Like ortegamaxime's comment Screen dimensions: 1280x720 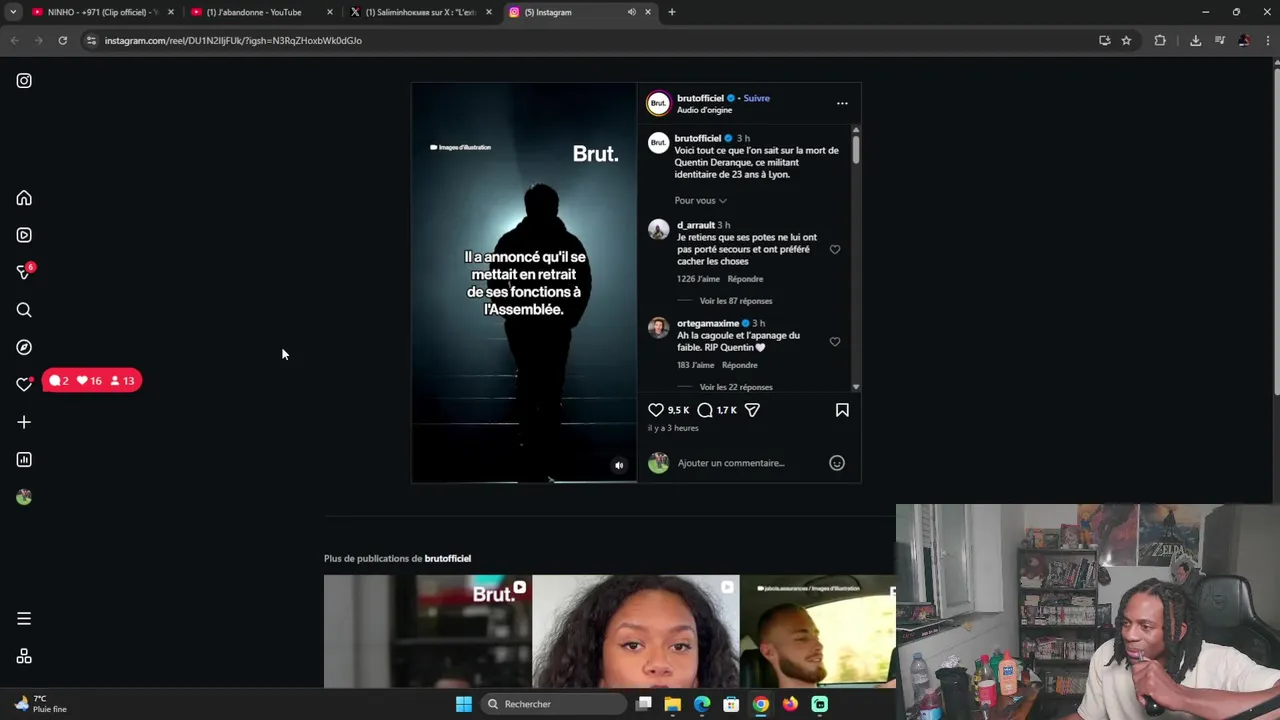835,341
